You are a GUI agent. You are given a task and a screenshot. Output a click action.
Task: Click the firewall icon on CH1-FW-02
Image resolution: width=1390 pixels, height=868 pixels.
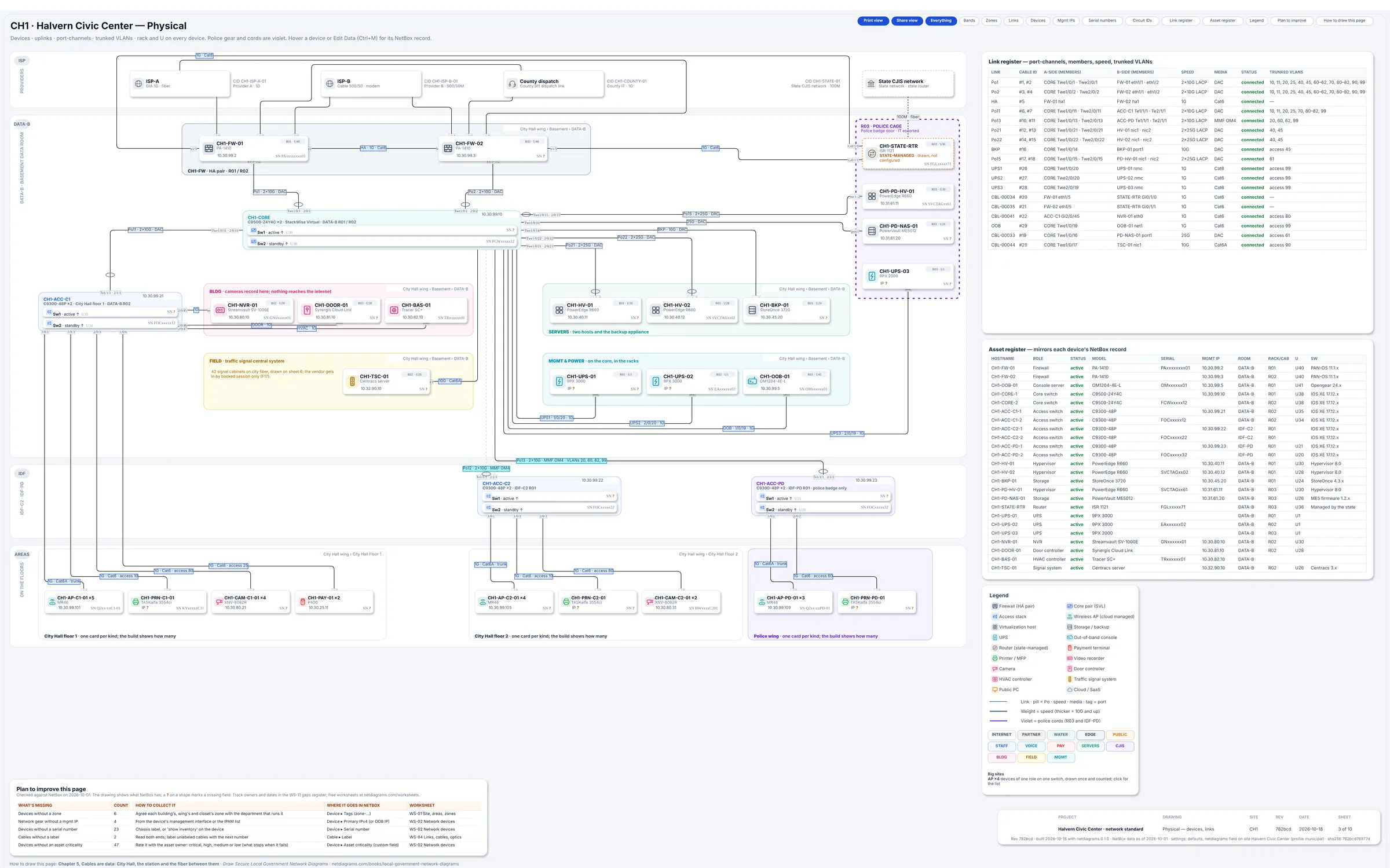coord(448,149)
